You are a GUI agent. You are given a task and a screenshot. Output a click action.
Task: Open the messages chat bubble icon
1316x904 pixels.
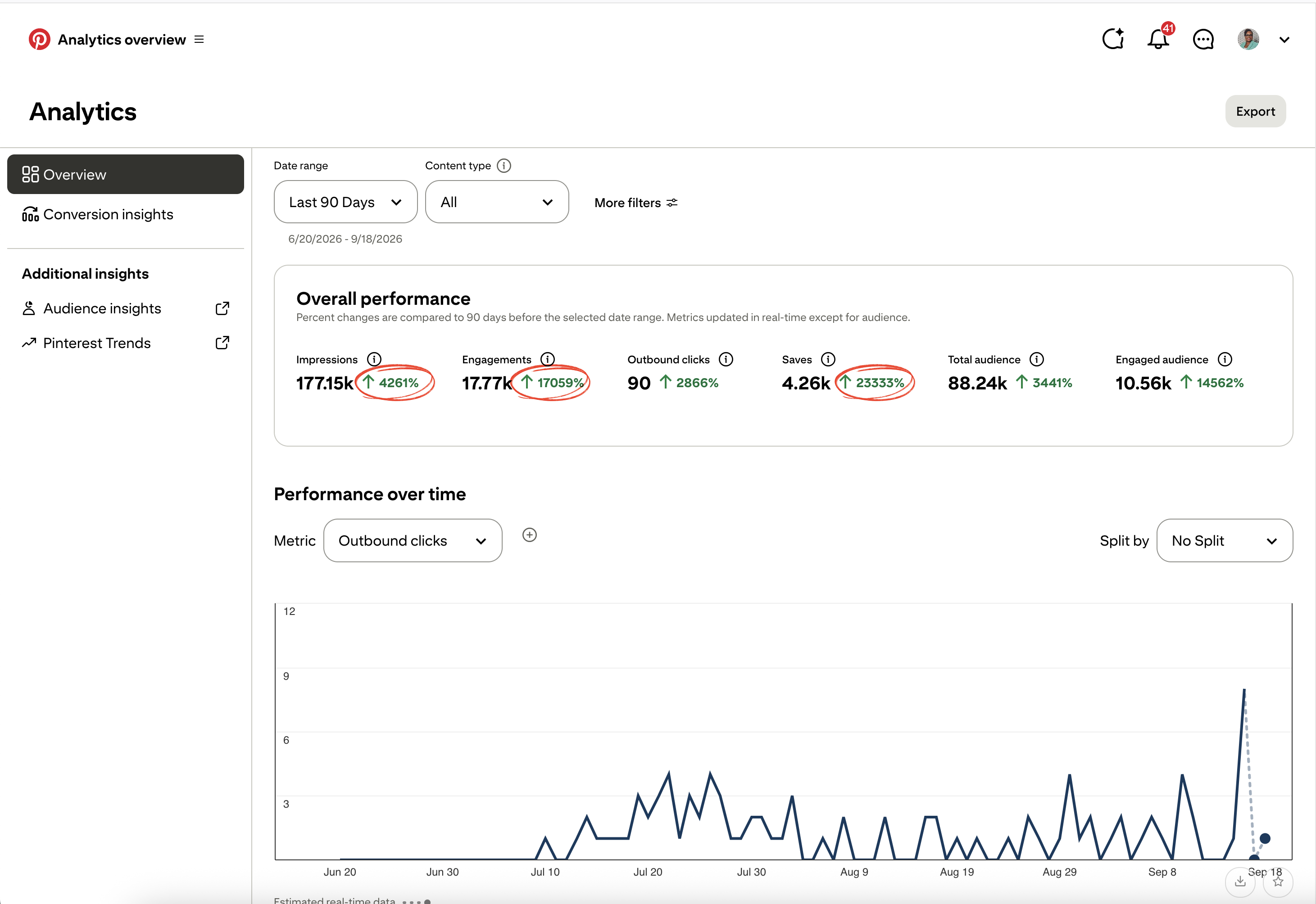(1203, 39)
